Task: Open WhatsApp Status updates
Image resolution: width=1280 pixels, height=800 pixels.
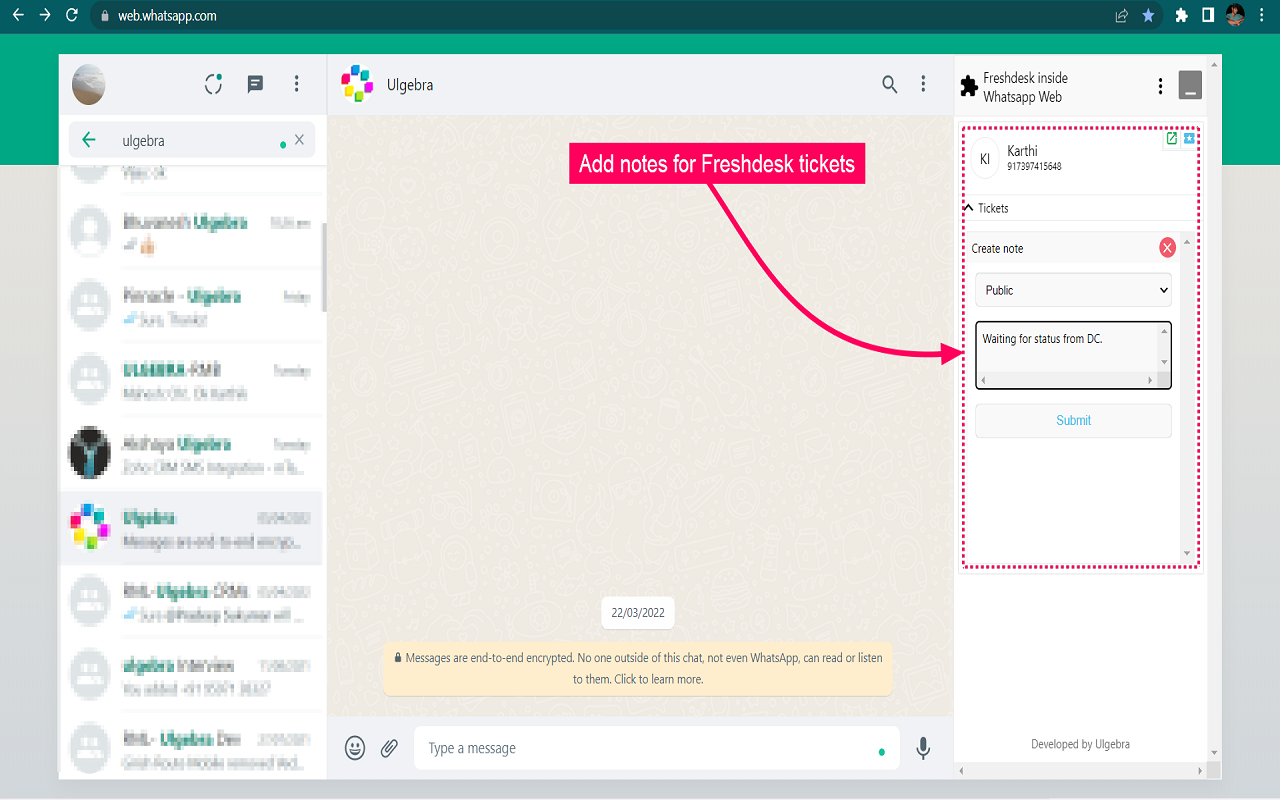Action: 213,84
